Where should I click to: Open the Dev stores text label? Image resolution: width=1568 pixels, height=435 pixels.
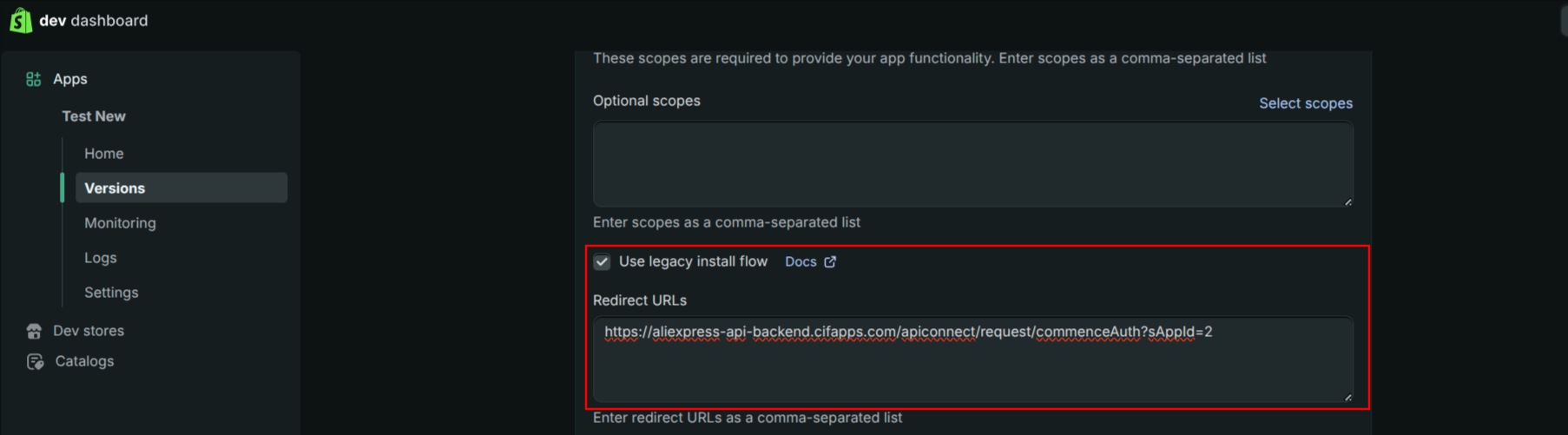tap(89, 331)
